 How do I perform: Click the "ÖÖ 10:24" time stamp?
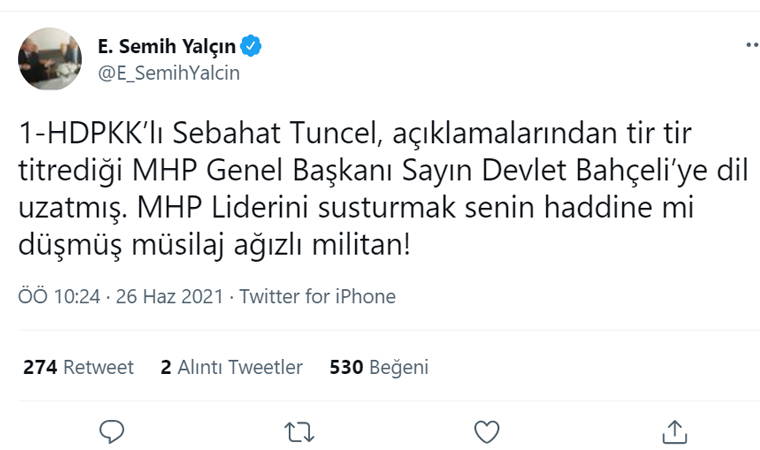60,297
